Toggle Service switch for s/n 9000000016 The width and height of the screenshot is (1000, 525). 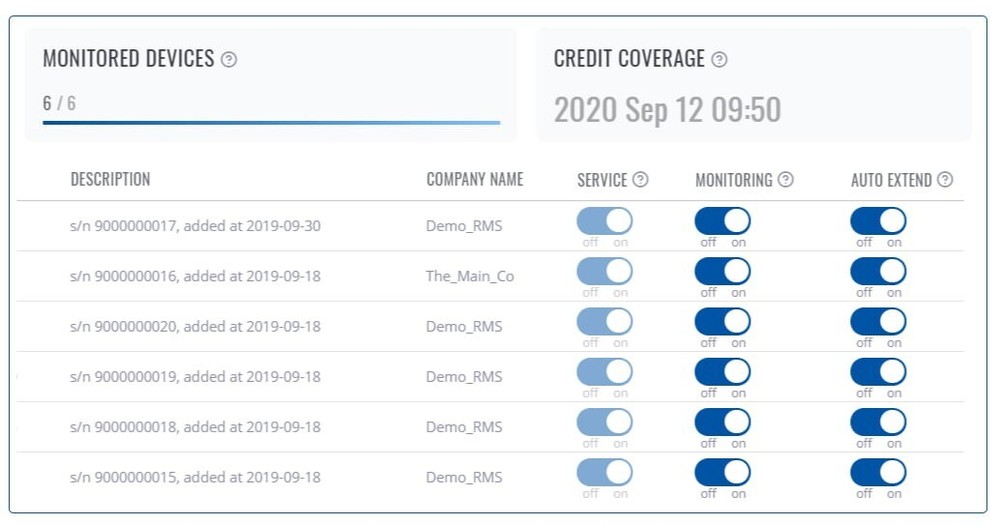coord(605,271)
